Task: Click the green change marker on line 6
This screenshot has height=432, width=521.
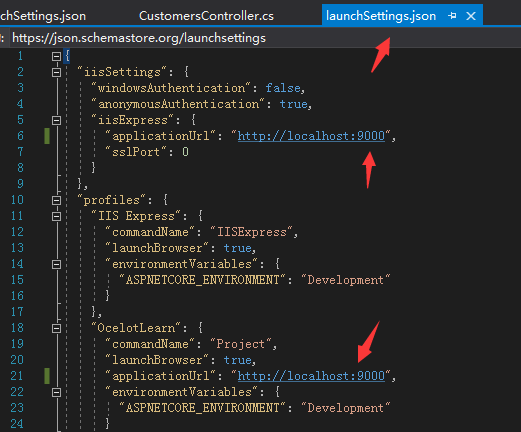Action: (47, 136)
